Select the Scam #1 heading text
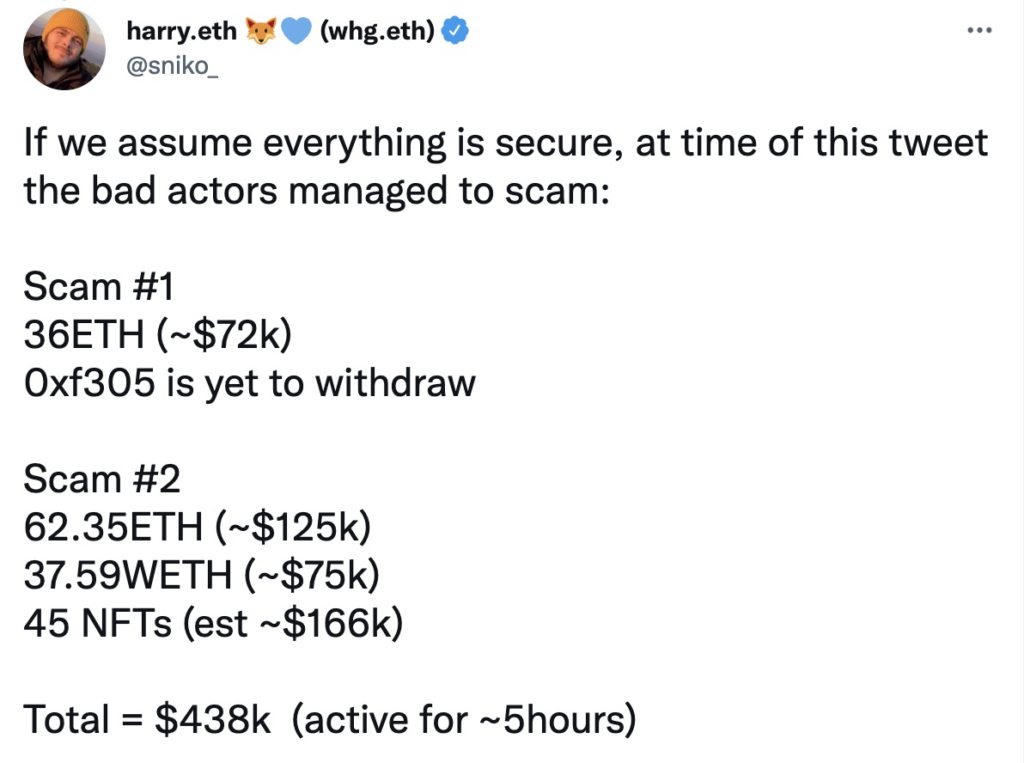The height and width of the screenshot is (763, 1024). click(x=99, y=287)
